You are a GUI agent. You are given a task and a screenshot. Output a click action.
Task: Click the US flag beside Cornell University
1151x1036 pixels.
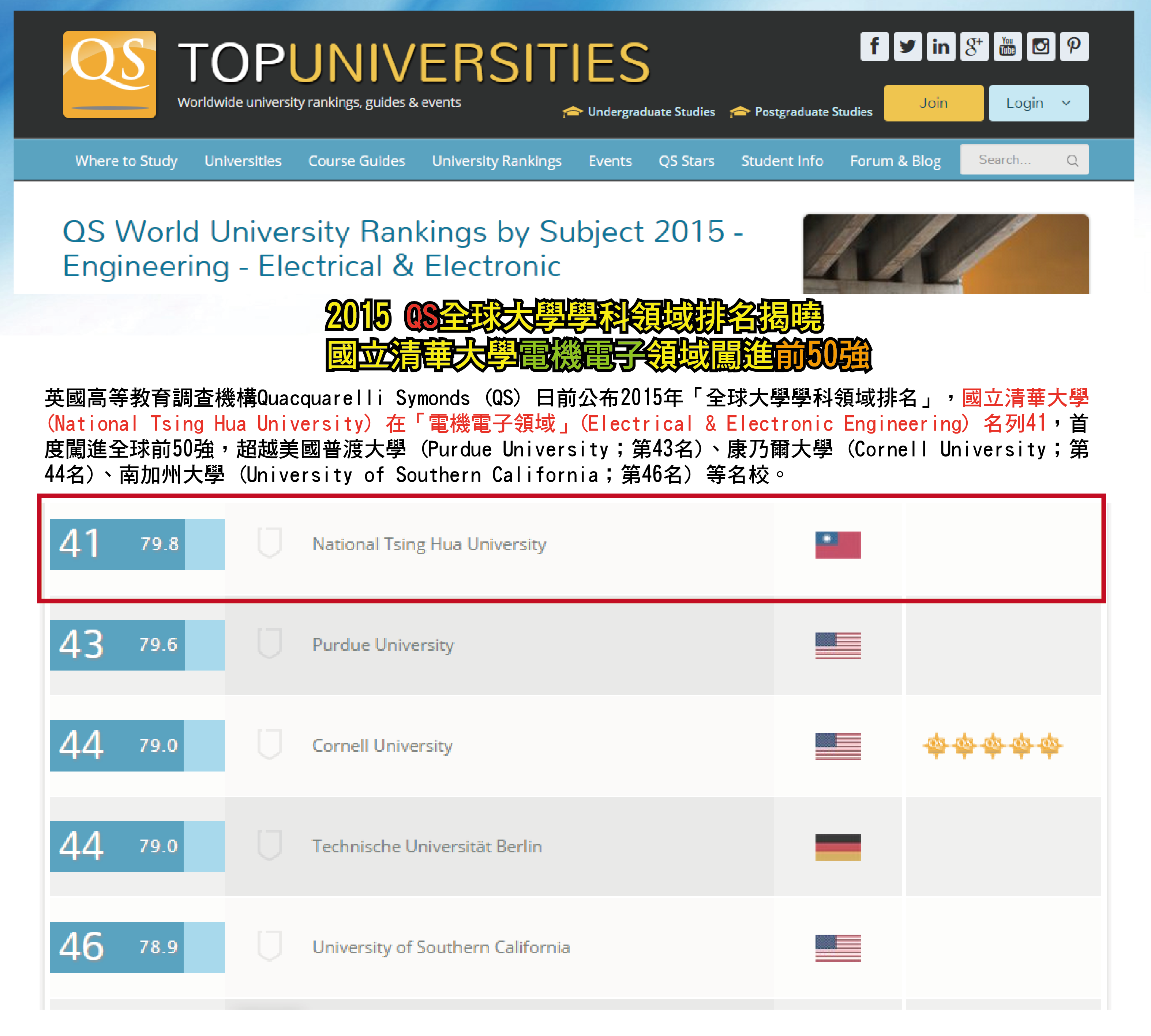click(837, 746)
